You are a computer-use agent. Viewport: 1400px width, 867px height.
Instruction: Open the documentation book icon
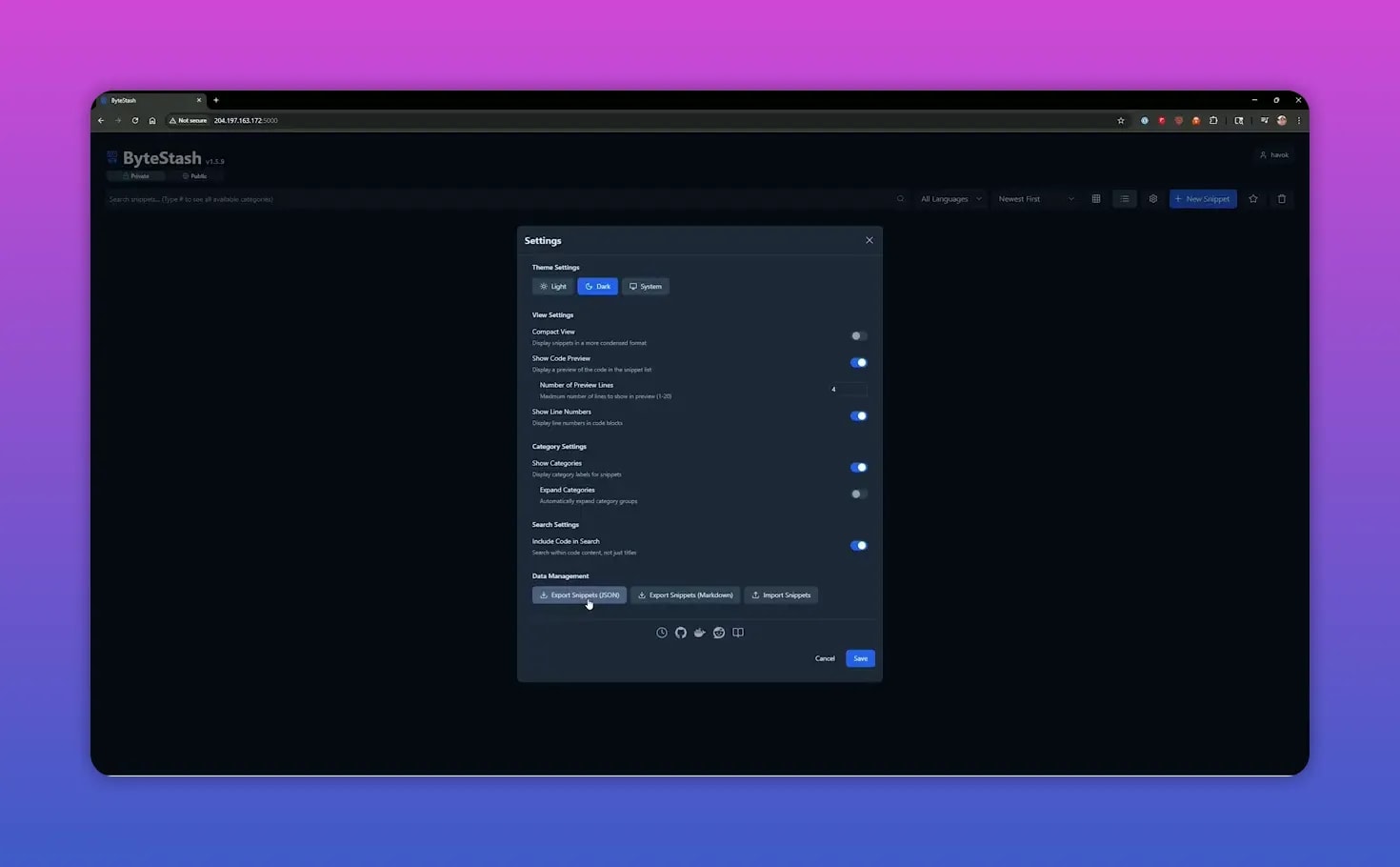click(738, 633)
